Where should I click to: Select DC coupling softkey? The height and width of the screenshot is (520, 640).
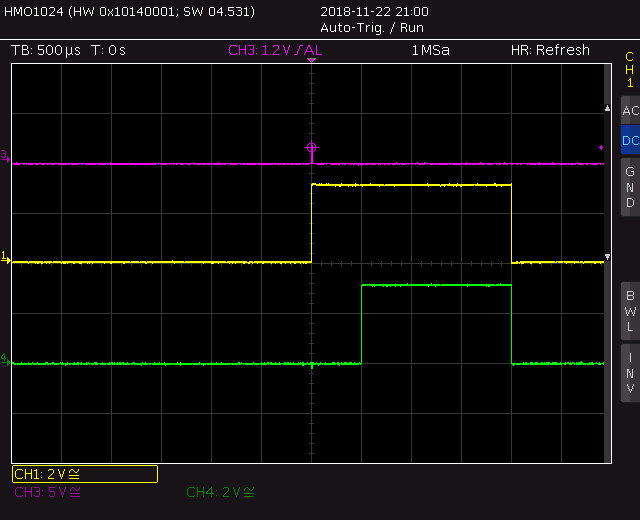(x=630, y=140)
